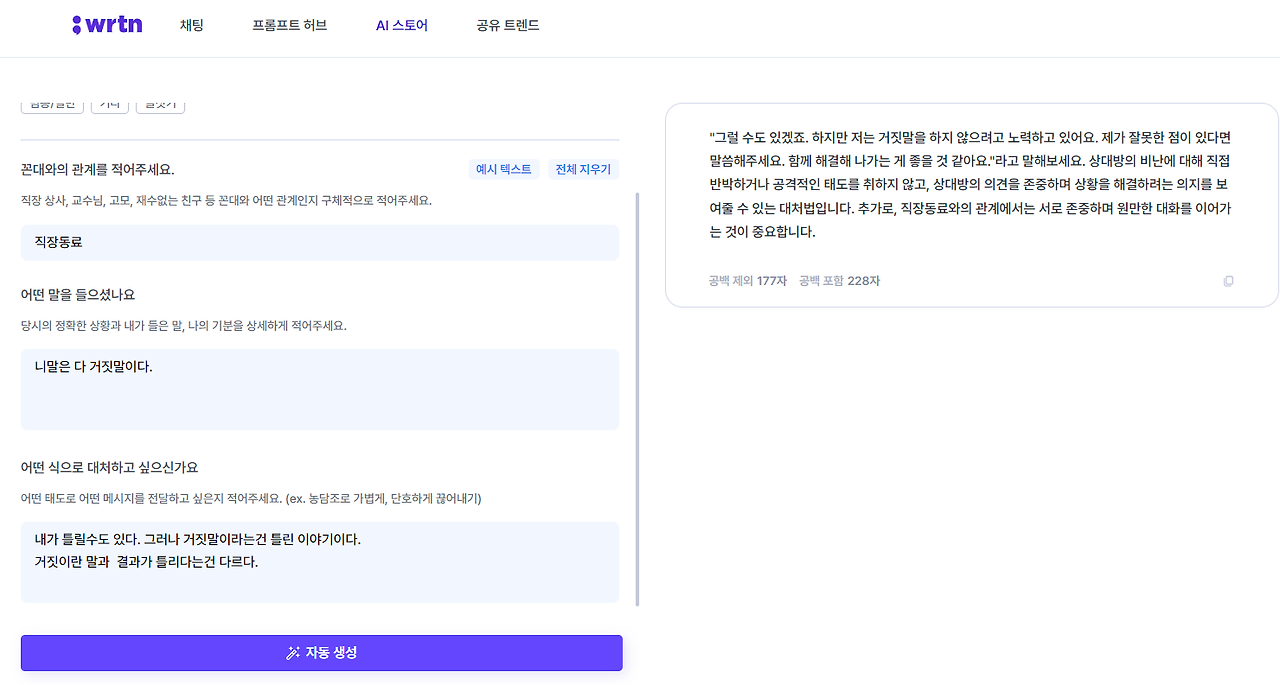This screenshot has height=685, width=1280.
Task: Click the 내가 틀릴수도 있다 response textarea
Action: coord(320,562)
